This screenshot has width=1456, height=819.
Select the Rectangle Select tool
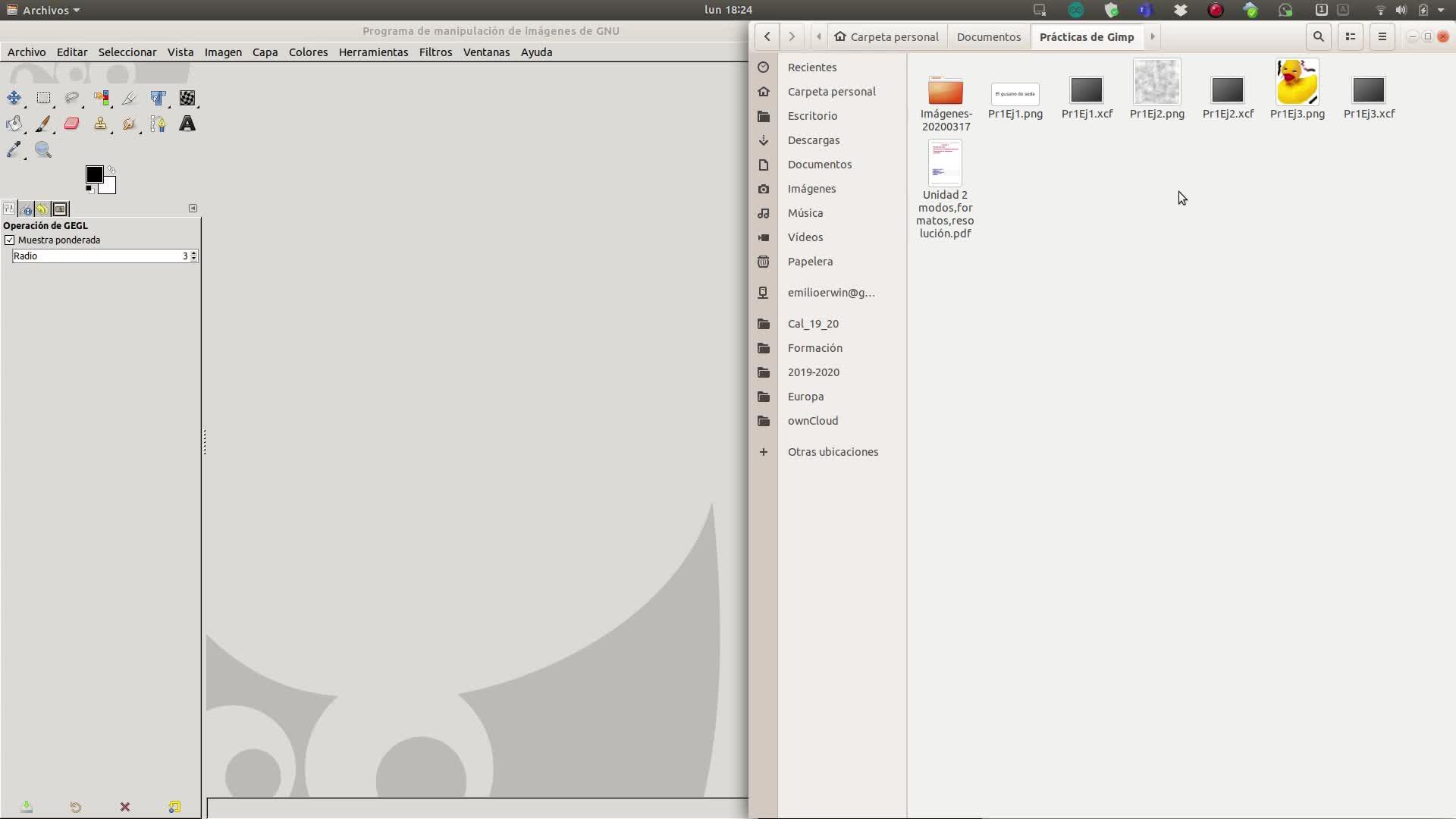pyautogui.click(x=43, y=98)
